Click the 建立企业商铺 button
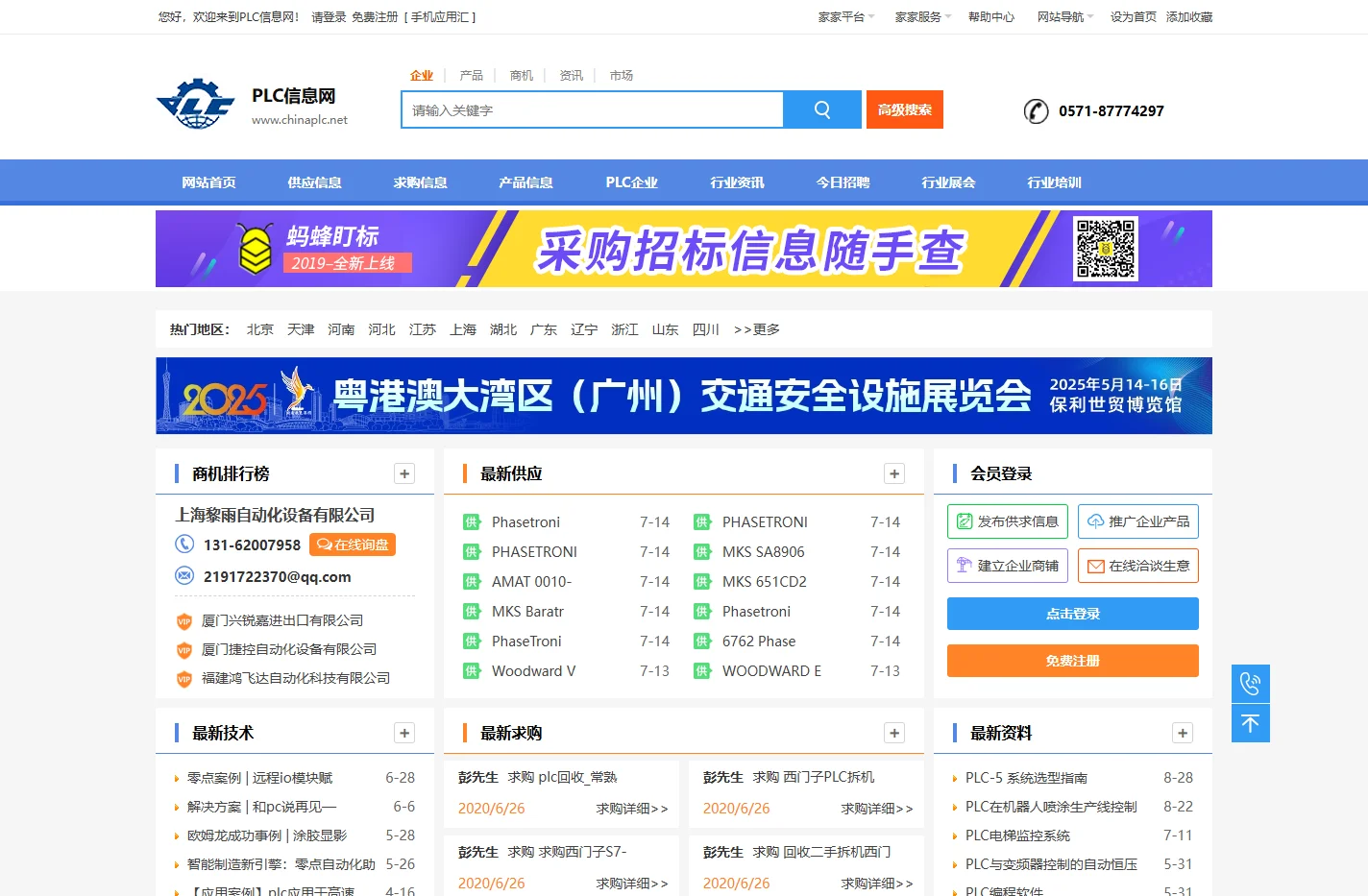This screenshot has height=896, width=1368. click(1008, 566)
